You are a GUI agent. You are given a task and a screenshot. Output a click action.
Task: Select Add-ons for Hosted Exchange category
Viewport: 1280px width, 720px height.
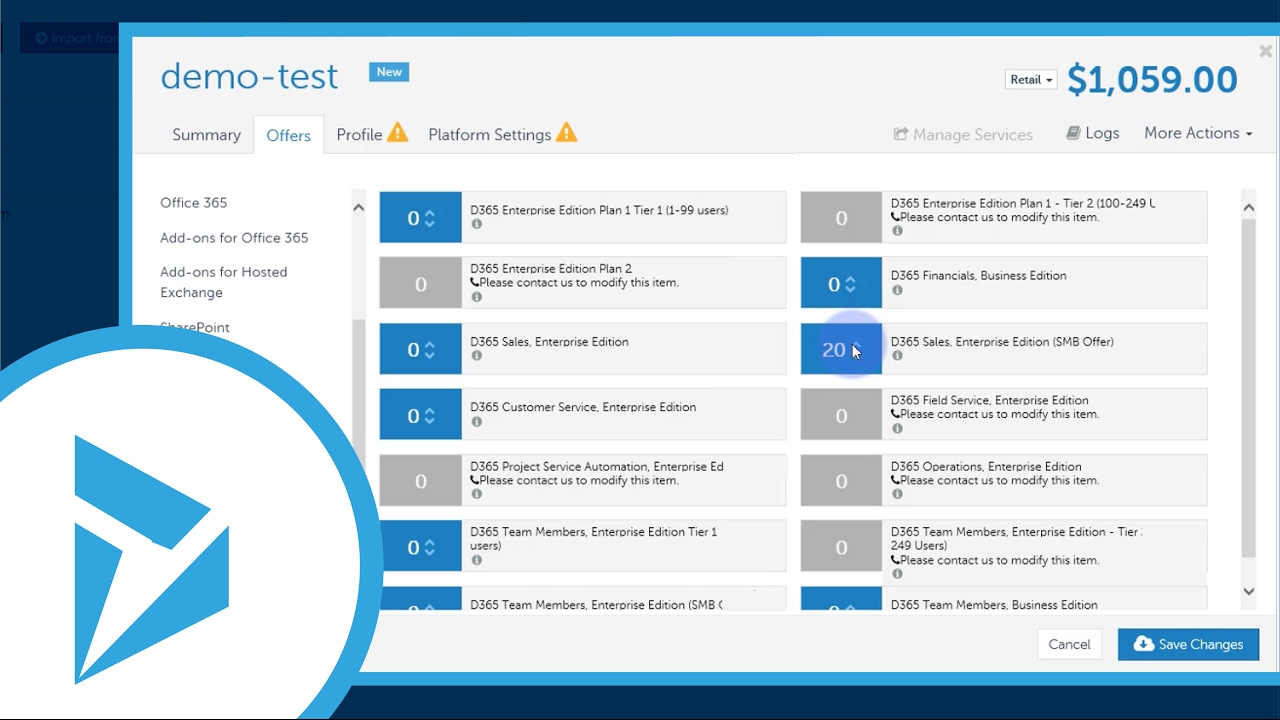click(x=224, y=282)
